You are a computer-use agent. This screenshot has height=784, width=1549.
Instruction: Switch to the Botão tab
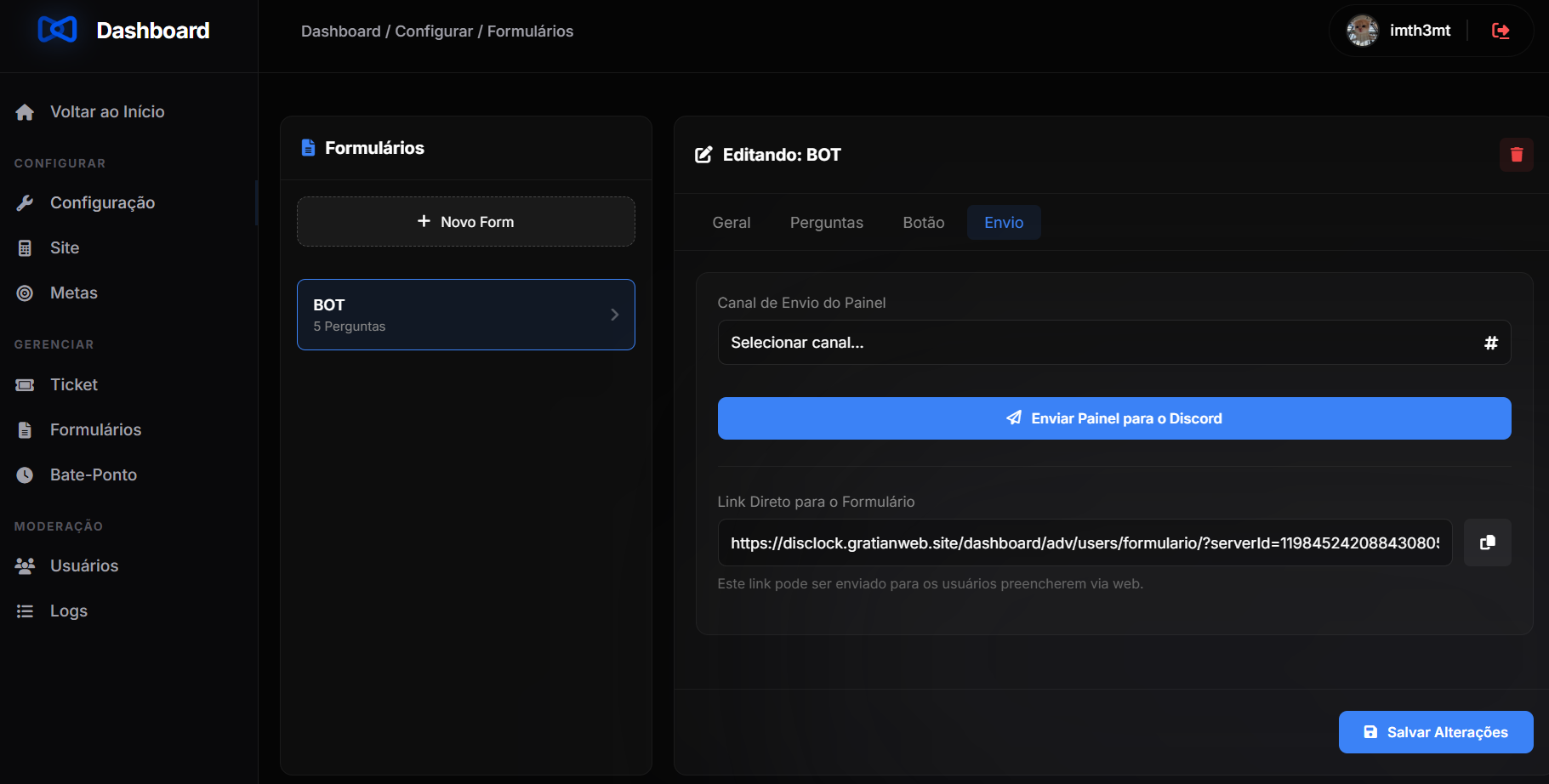[x=923, y=223]
